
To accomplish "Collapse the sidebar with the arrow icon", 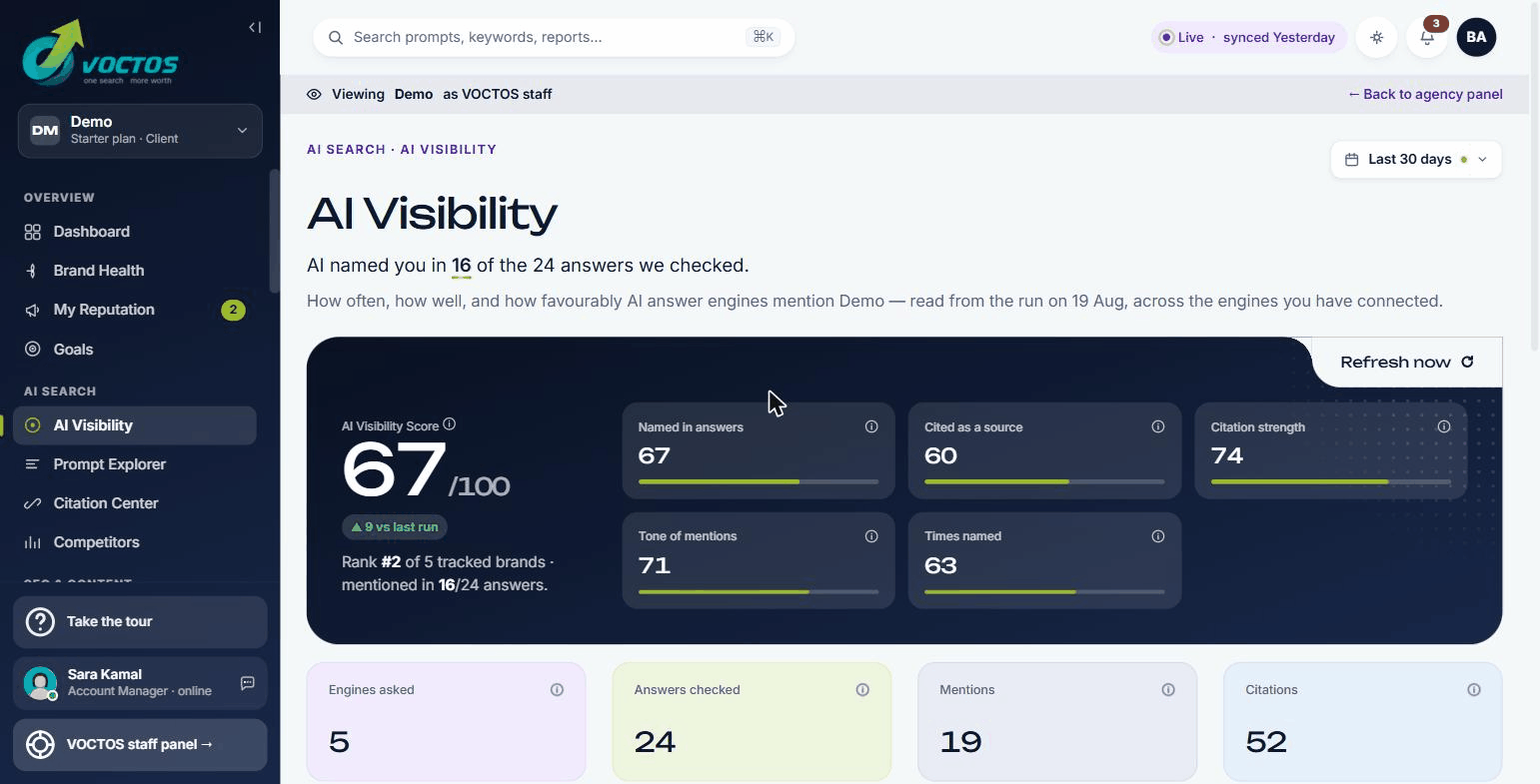I will click(x=255, y=27).
